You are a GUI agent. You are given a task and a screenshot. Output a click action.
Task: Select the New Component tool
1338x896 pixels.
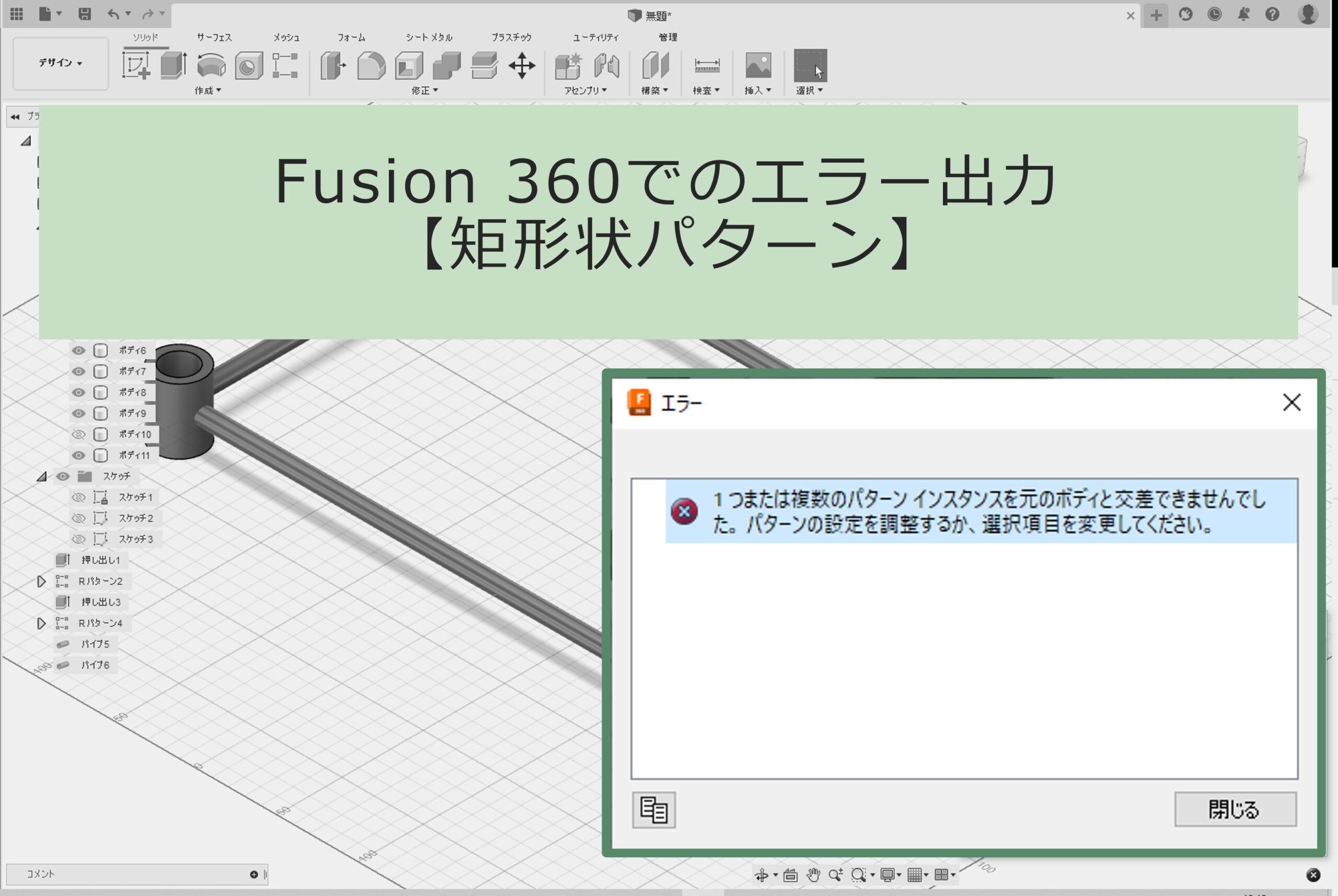(x=569, y=65)
